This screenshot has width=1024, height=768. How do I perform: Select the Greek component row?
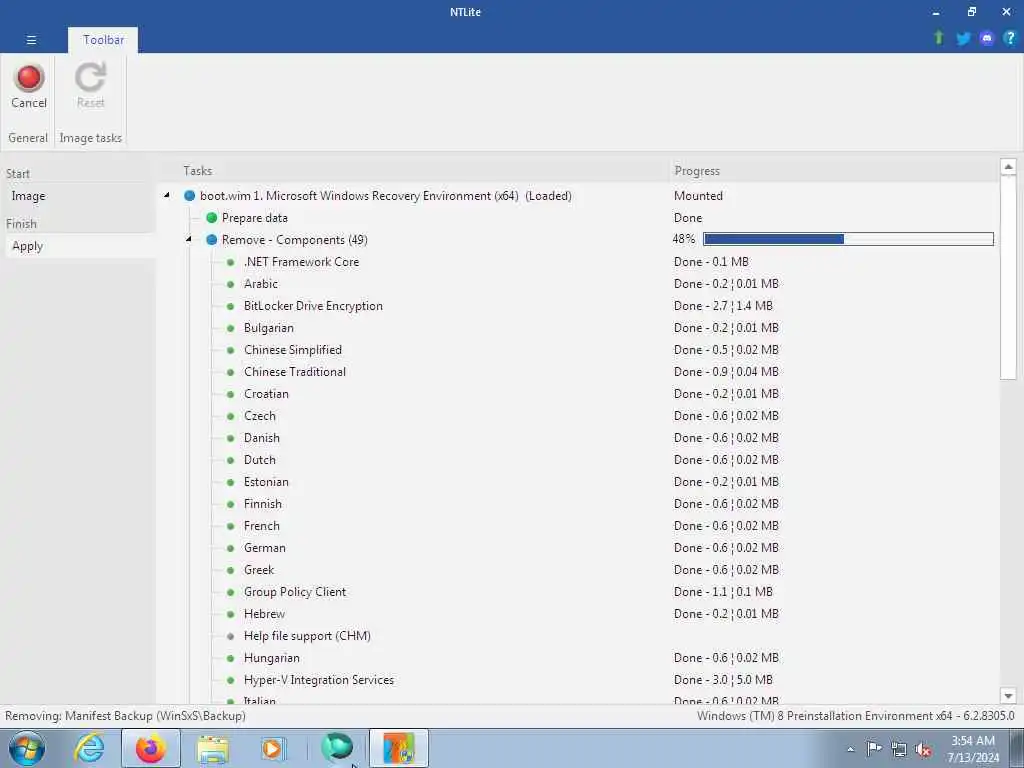(x=259, y=570)
